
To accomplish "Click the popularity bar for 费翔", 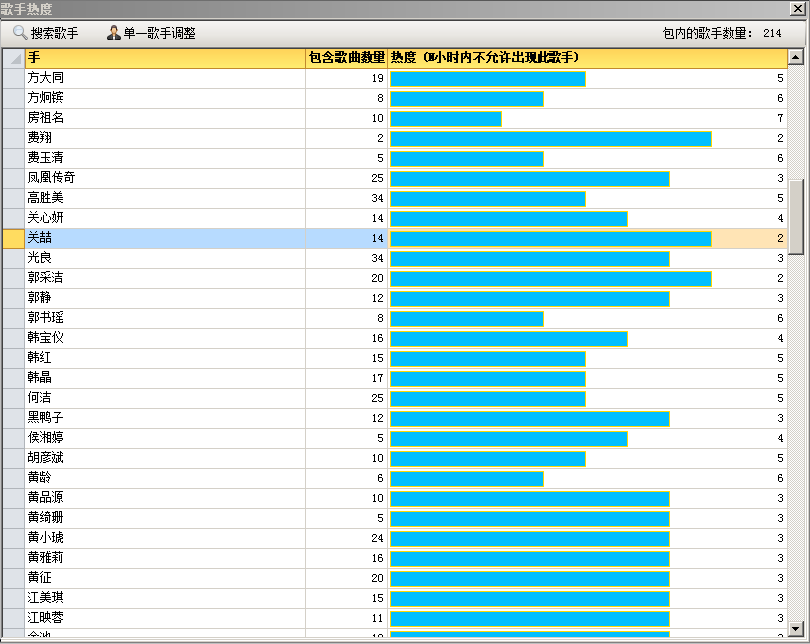I will (x=550, y=138).
